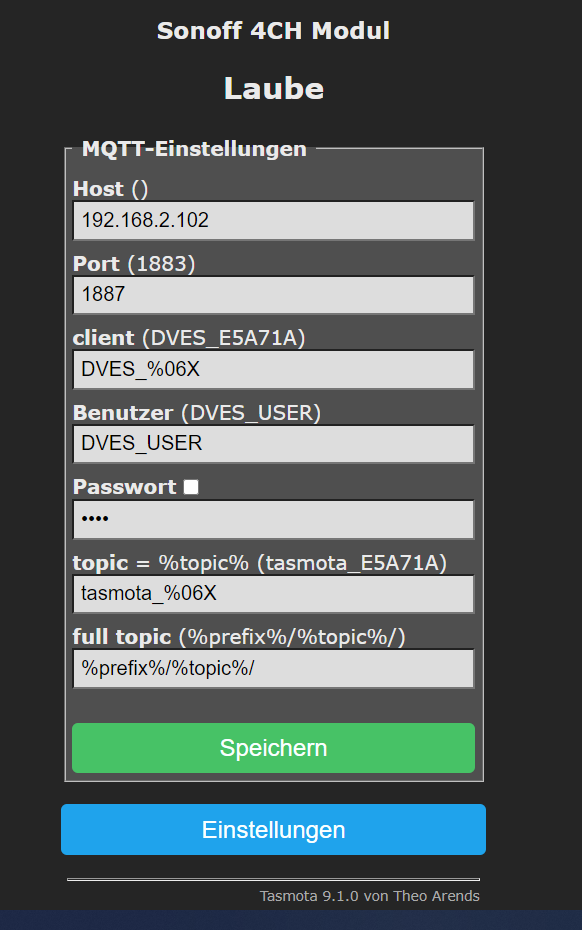The width and height of the screenshot is (582, 930).
Task: Click the Speichern button
Action: (x=273, y=748)
